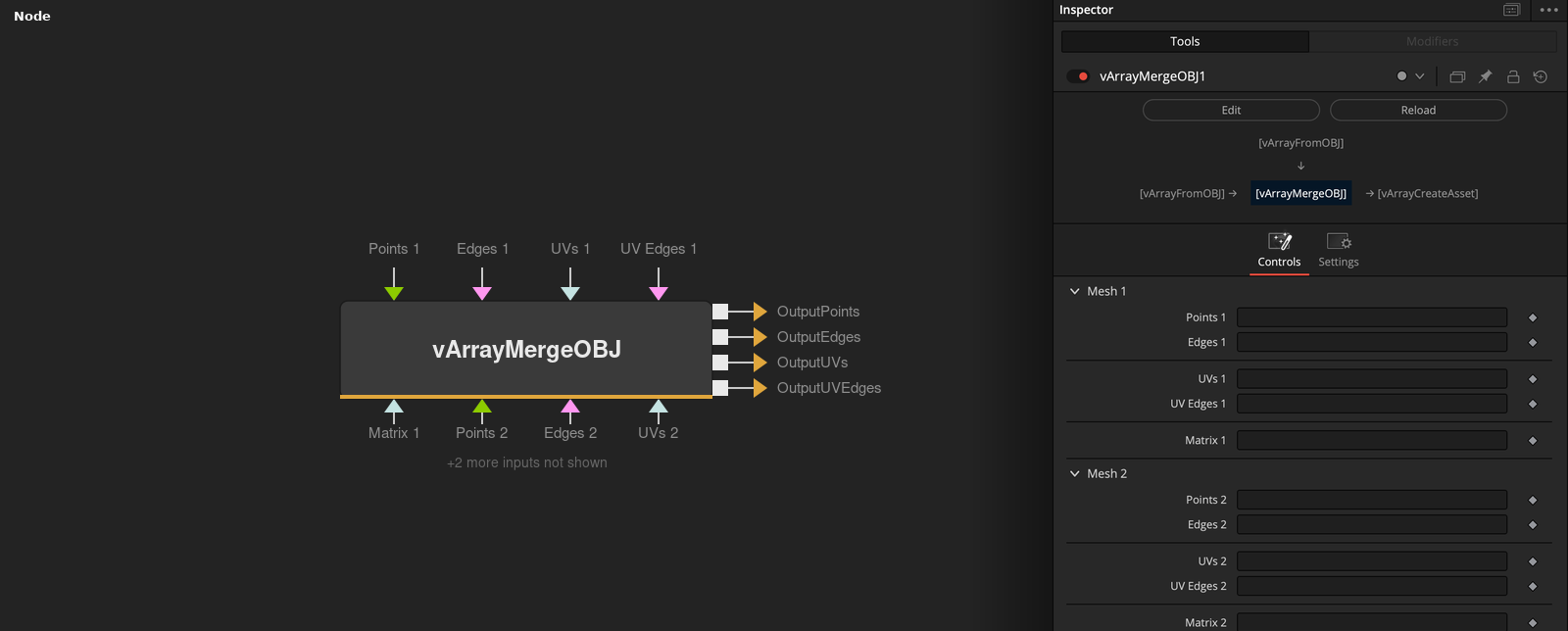Pin the vArrayMergeOBJ1 tool
The image size is (1568, 631).
(1486, 76)
